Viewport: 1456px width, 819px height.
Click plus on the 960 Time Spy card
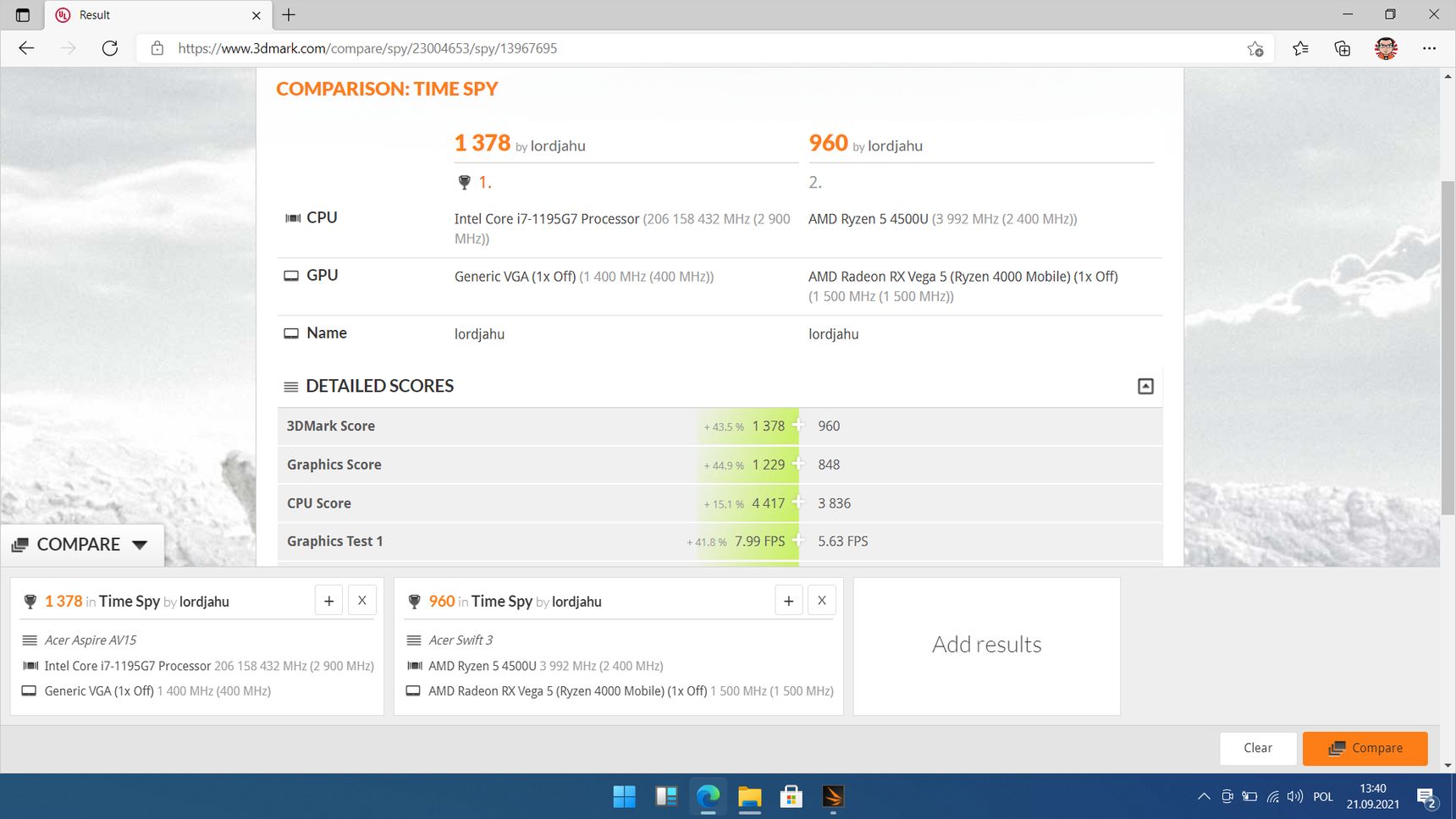(789, 601)
